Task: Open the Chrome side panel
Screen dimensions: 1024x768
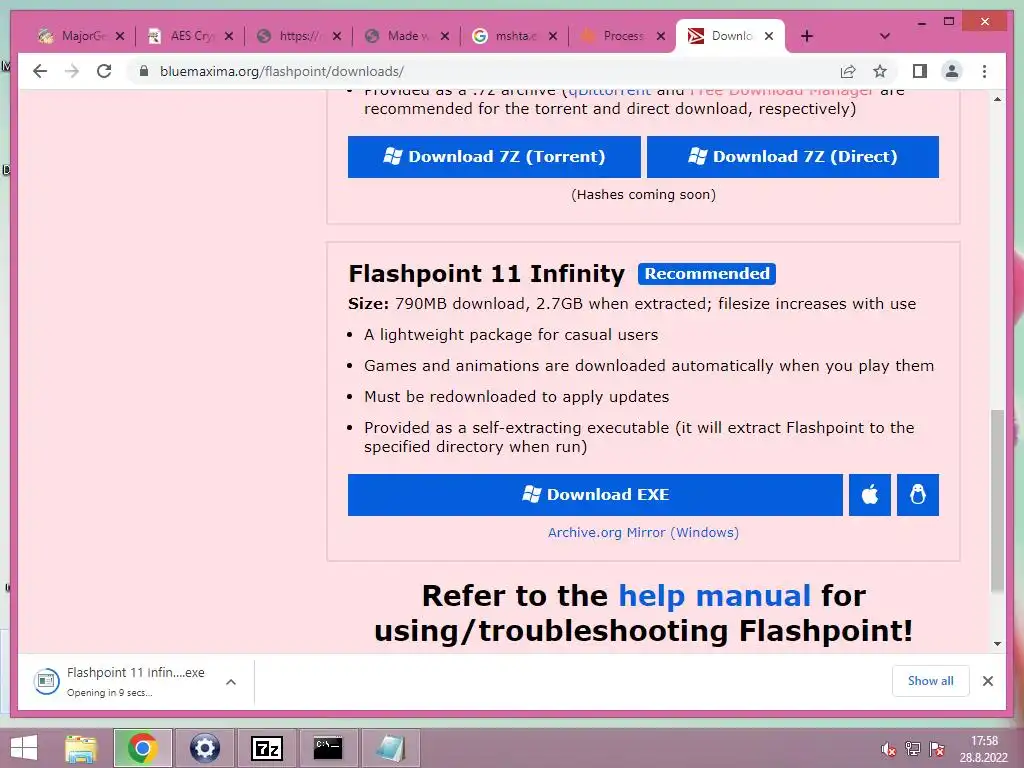Action: pos(920,71)
